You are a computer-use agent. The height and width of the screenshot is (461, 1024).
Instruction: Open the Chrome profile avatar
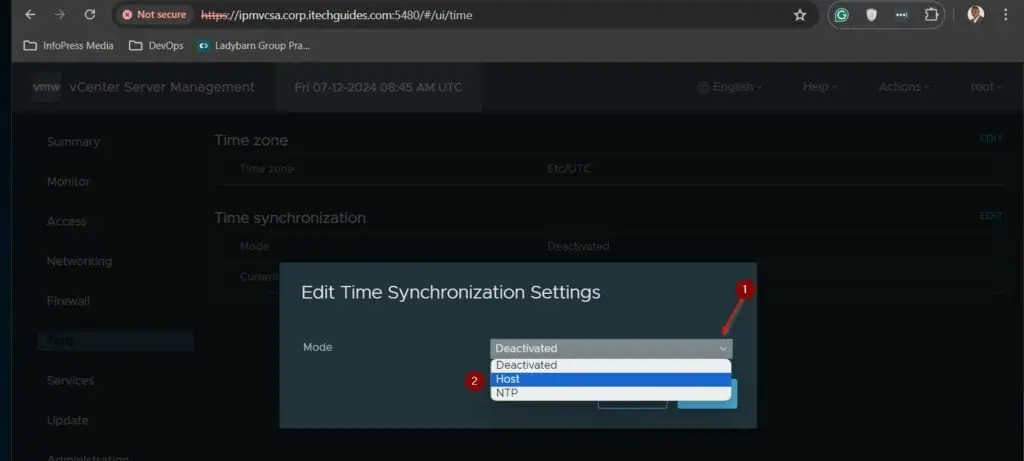point(976,14)
